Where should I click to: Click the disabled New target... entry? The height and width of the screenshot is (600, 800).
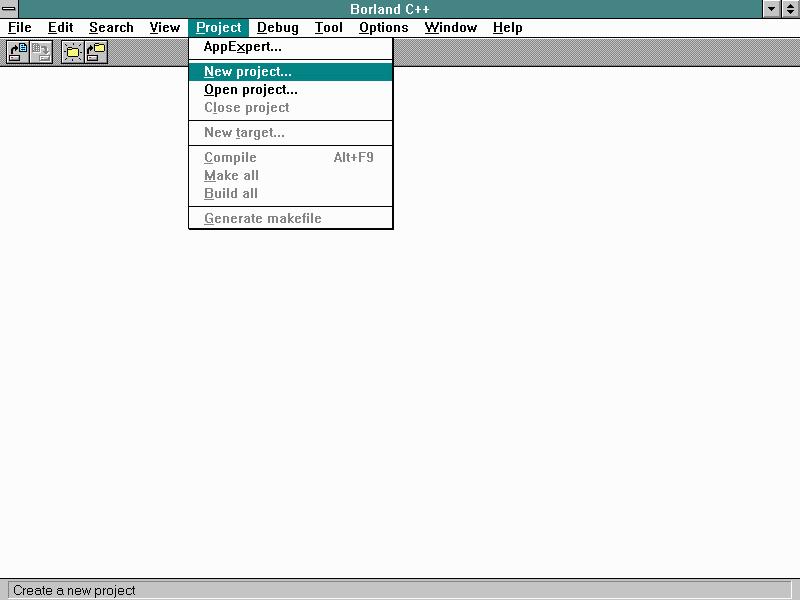pyautogui.click(x=291, y=133)
